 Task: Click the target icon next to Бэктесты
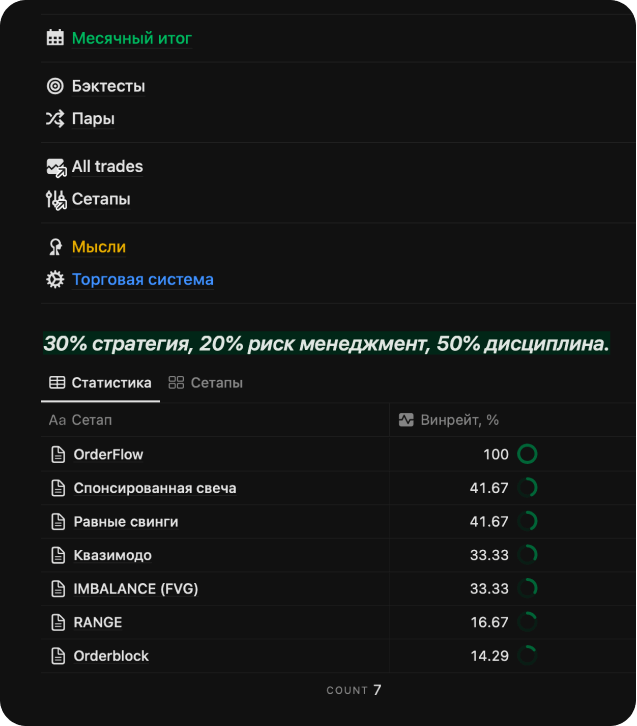[55, 86]
